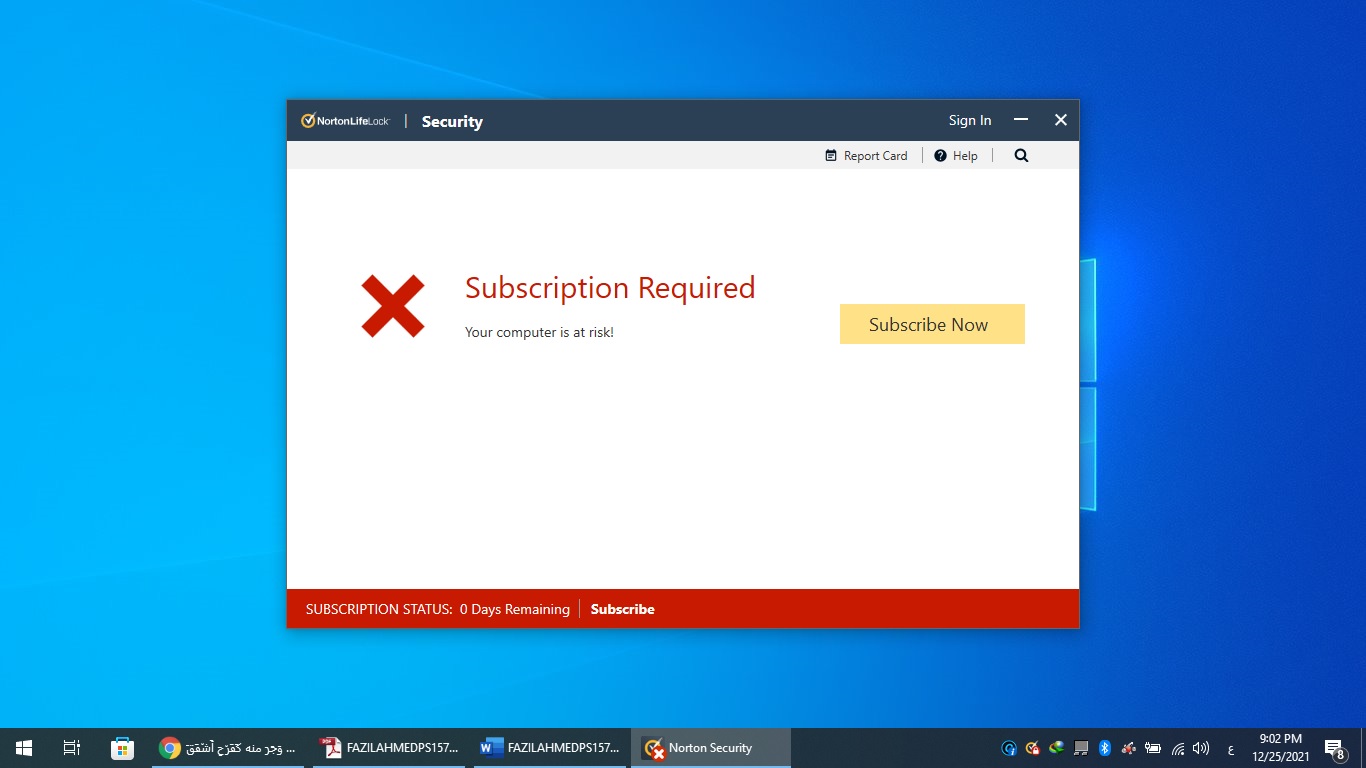Viewport: 1366px width, 768px height.
Task: Launch Microsoft Store from taskbar
Action: [122, 748]
